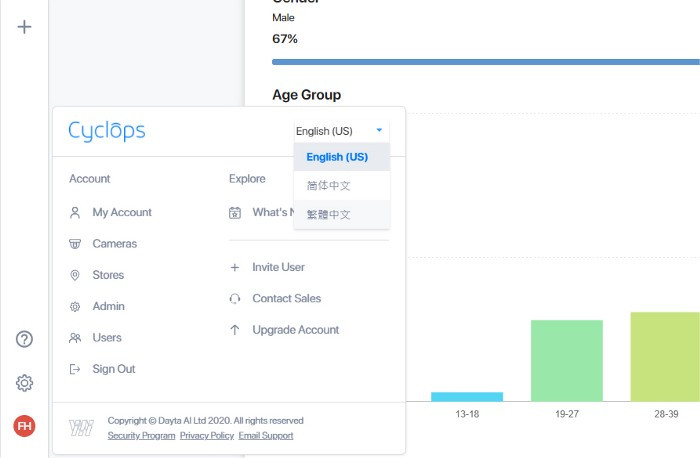Click the English (US) language field
Screen dimensions: 700x458
click(342, 131)
